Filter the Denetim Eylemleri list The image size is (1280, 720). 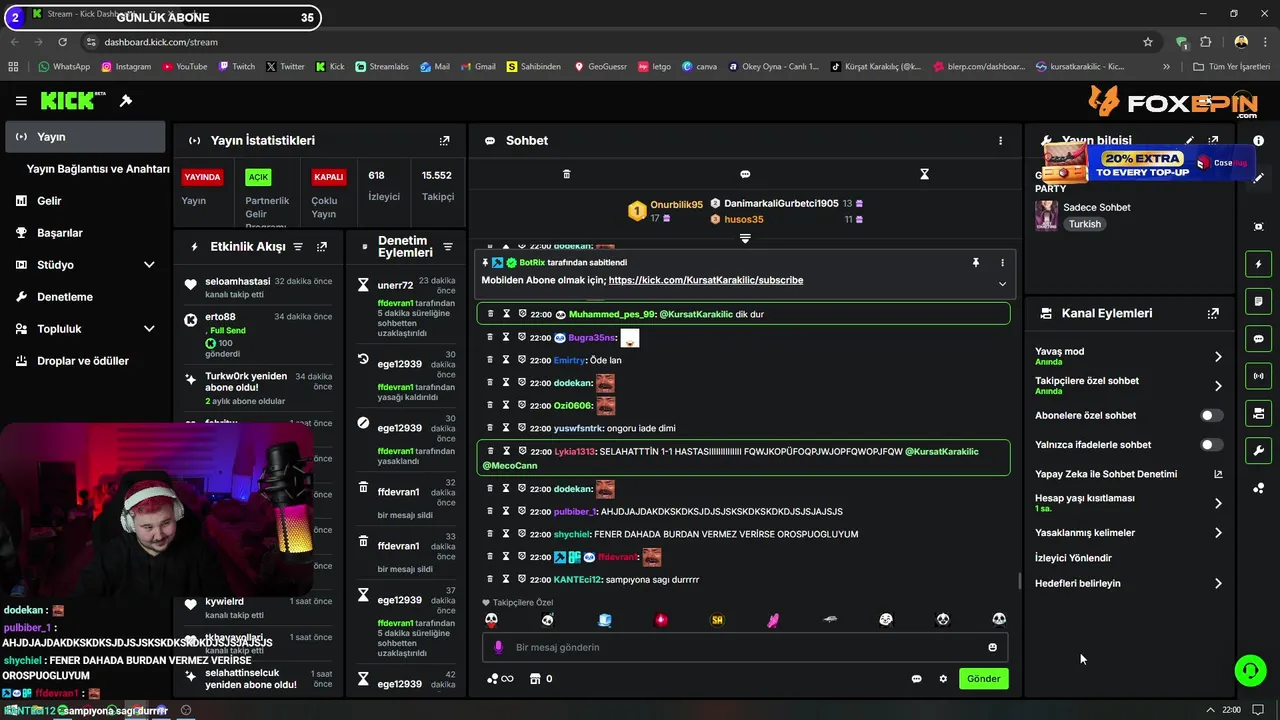pos(447,247)
